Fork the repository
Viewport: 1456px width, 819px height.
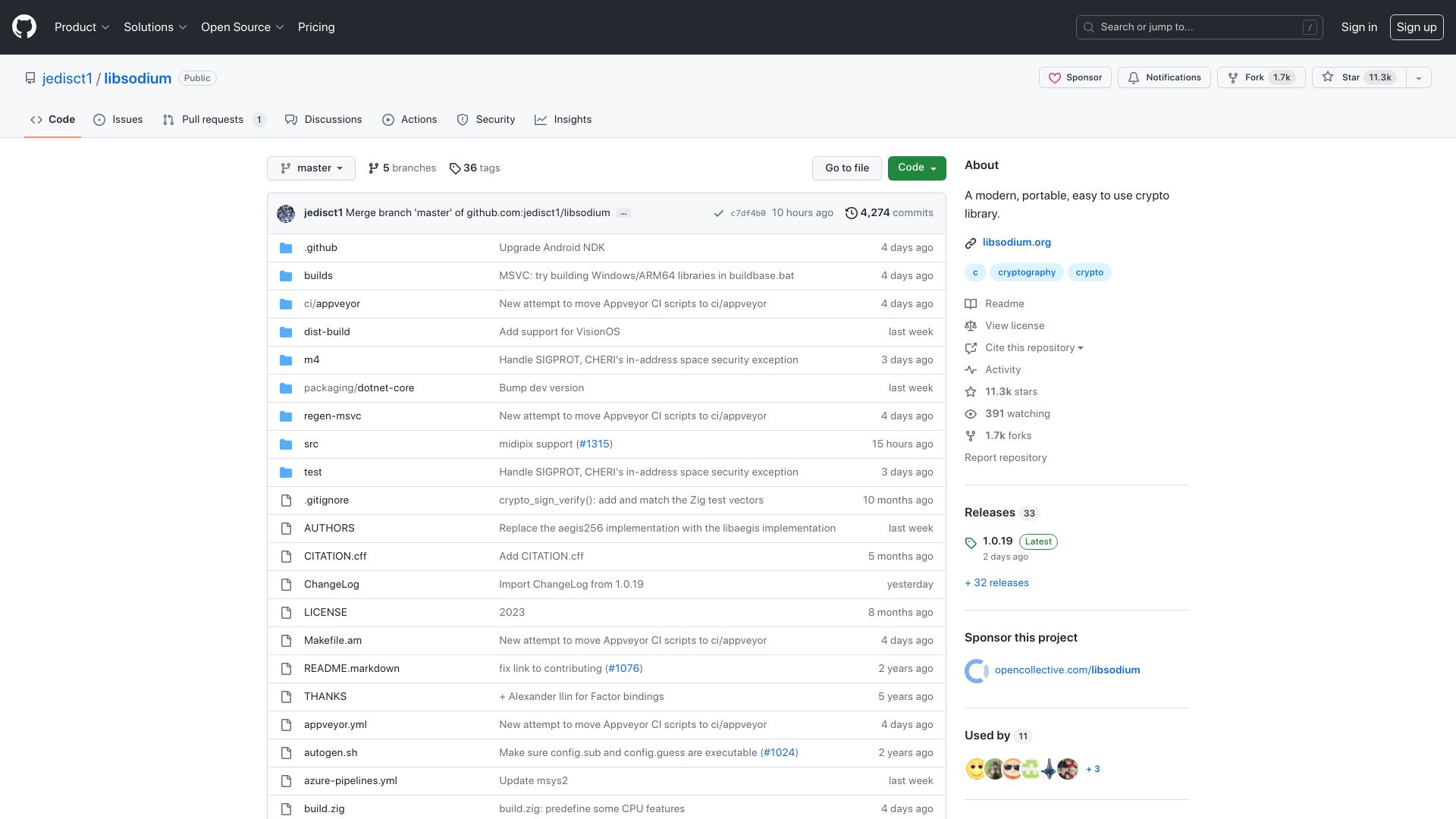[1260, 77]
